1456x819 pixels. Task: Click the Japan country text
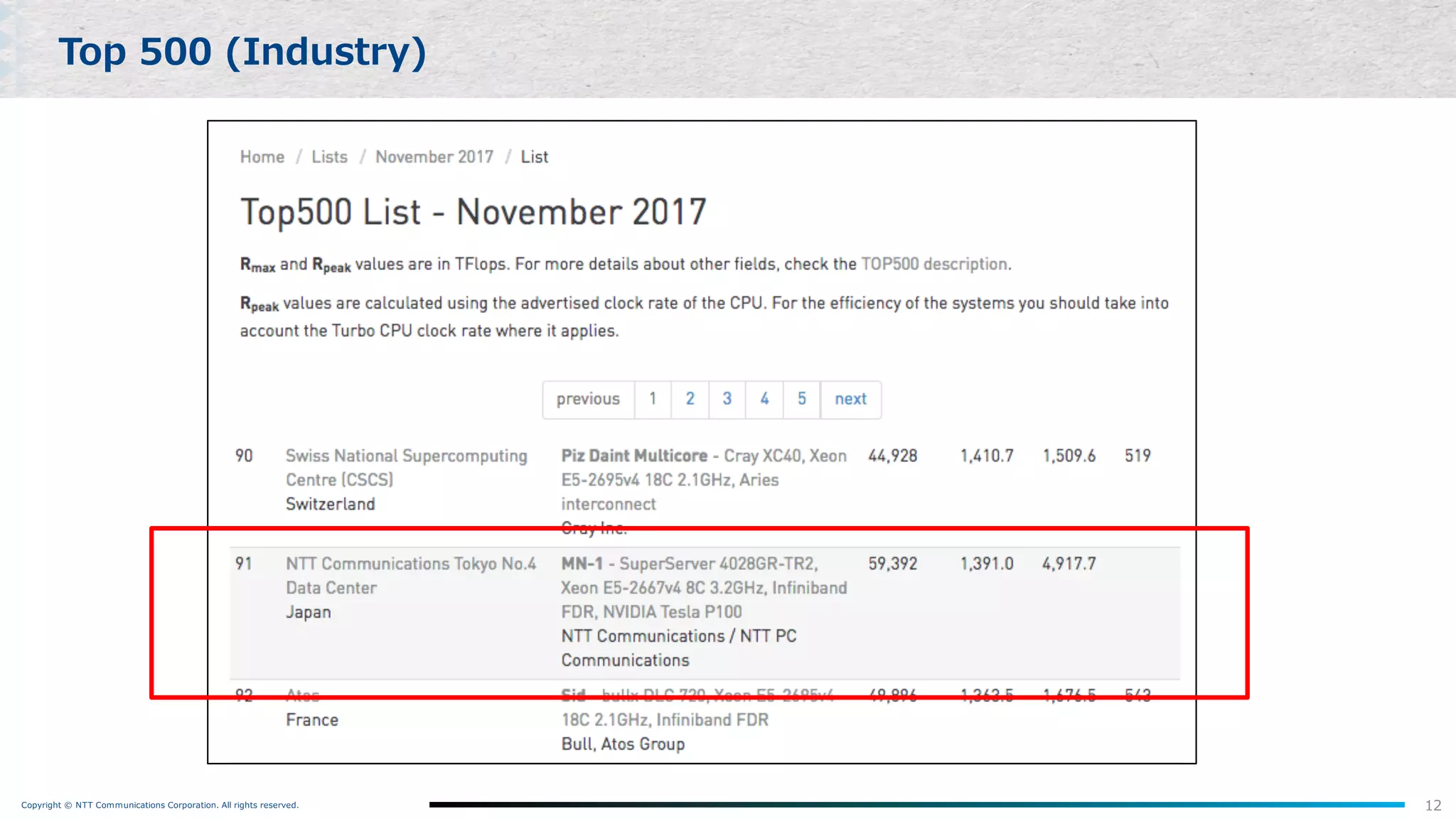309,612
